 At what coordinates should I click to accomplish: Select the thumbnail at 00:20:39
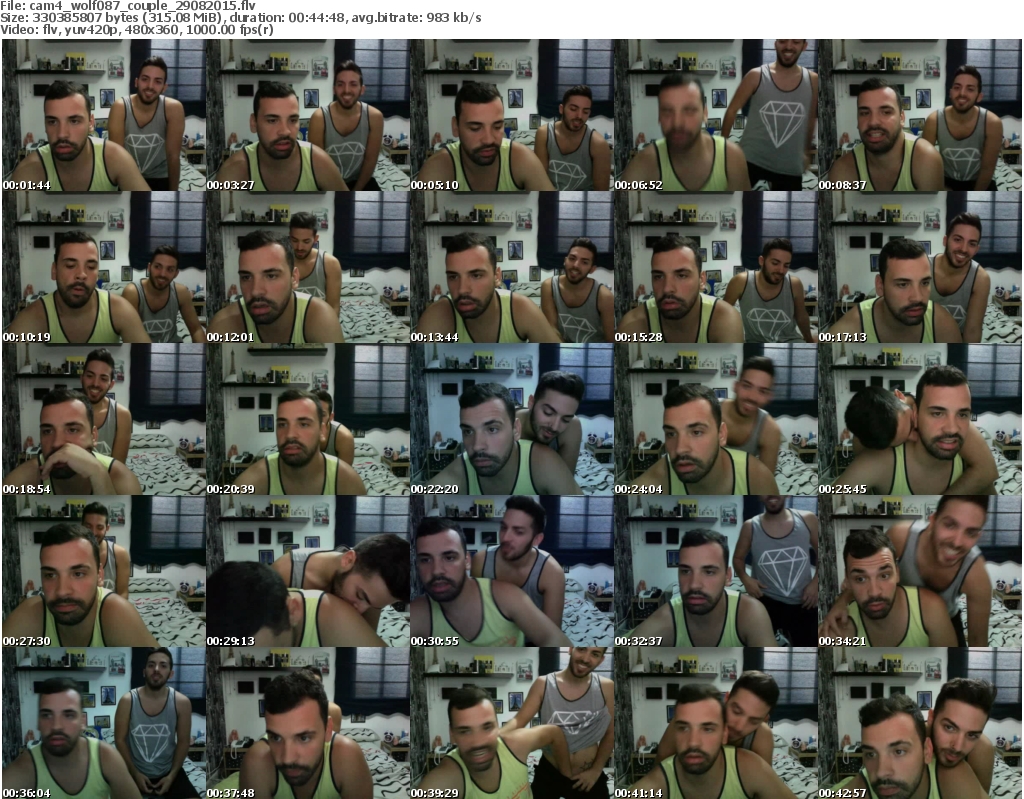pos(308,419)
